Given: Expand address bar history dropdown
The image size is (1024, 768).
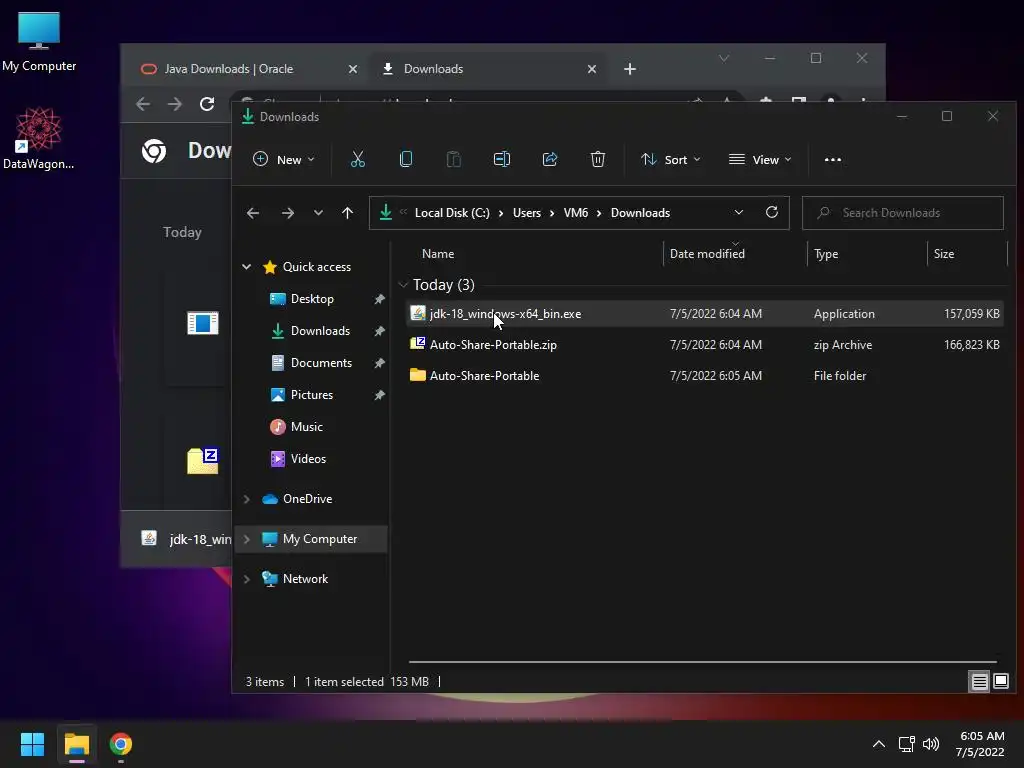Looking at the screenshot, I should (739, 212).
